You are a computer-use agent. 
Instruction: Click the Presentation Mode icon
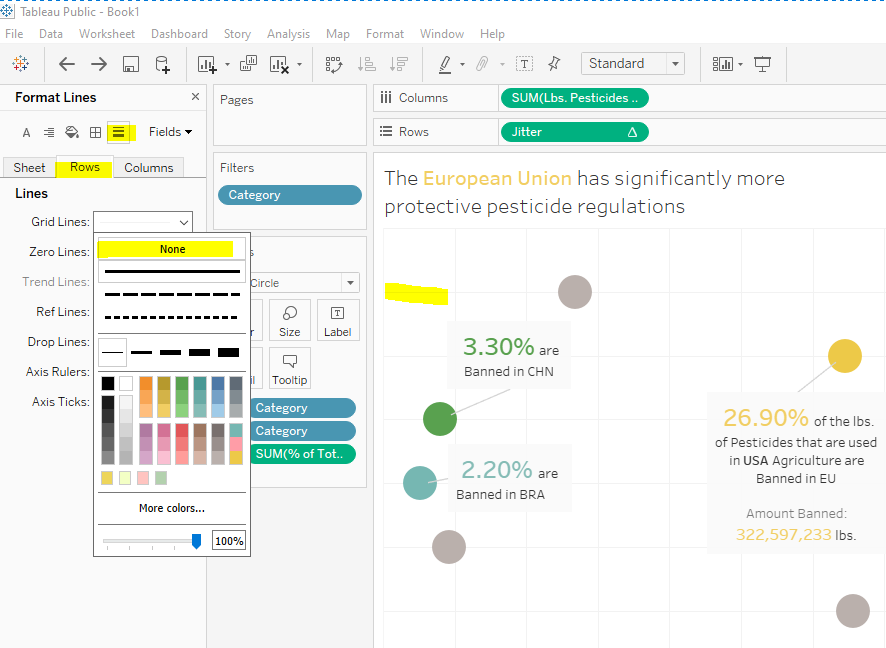click(762, 64)
